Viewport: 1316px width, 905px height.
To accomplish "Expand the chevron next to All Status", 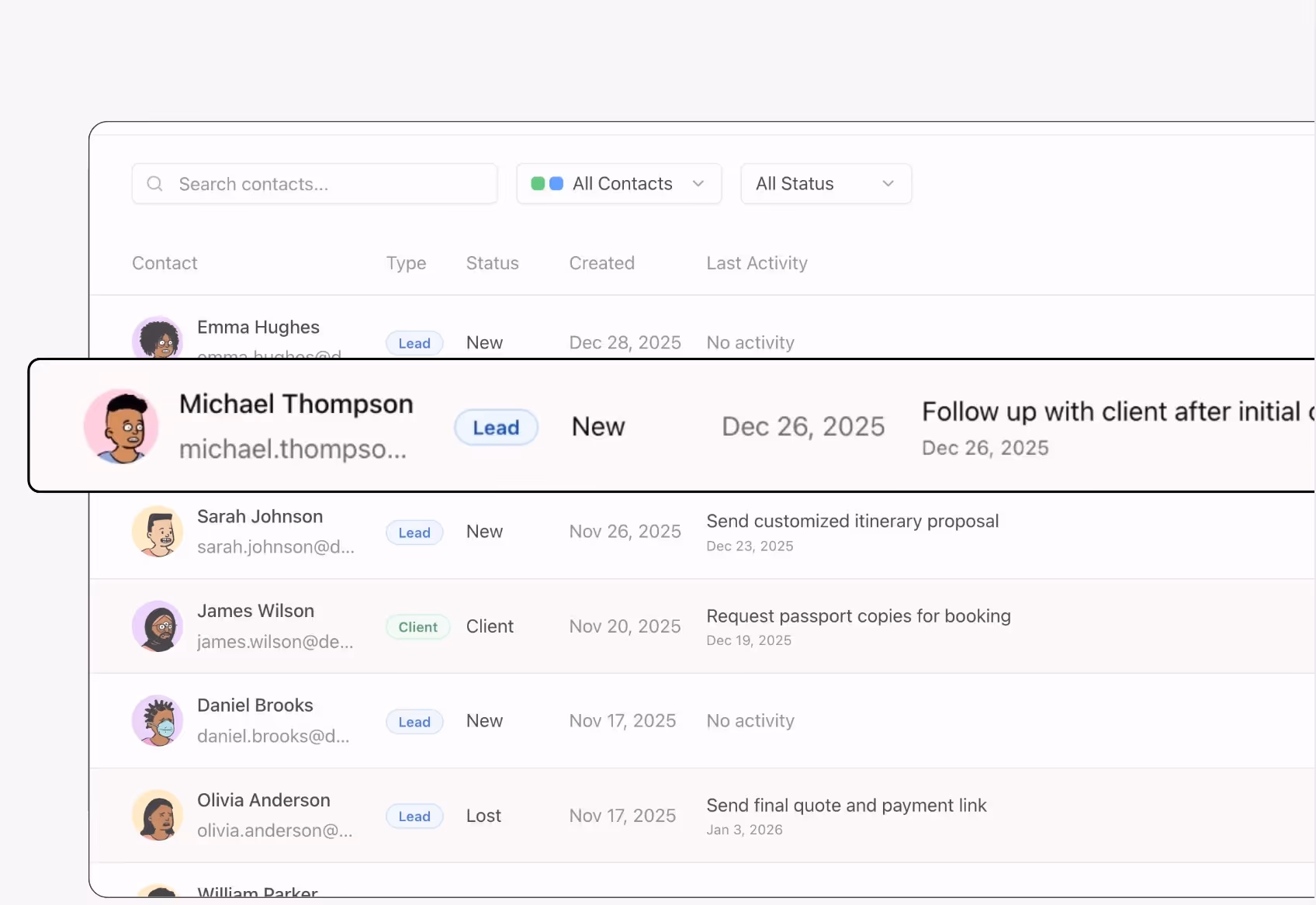I will [x=888, y=184].
